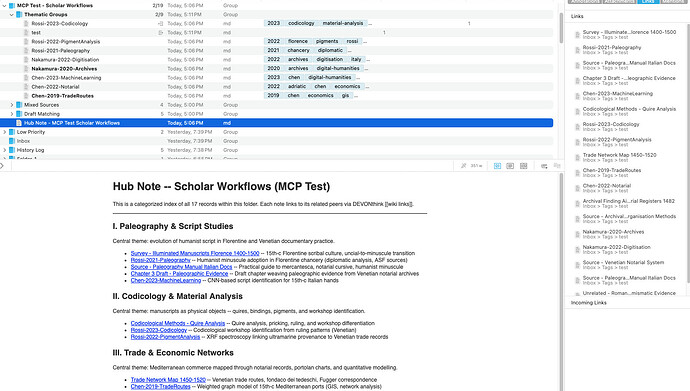690x391 pixels.
Task: Click the highlighter icon in editor bar
Action: [463, 166]
